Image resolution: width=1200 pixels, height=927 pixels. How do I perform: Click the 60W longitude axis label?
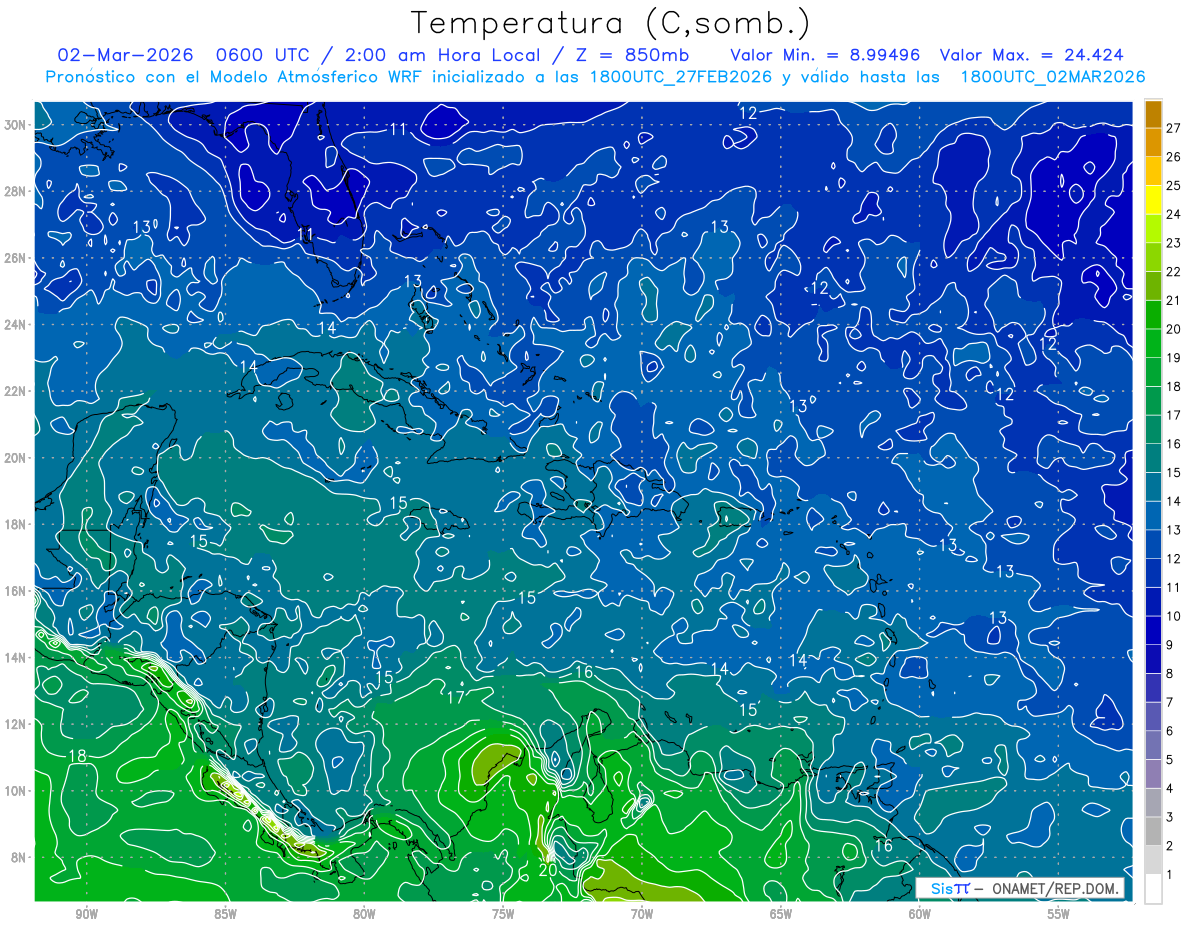tap(920, 915)
